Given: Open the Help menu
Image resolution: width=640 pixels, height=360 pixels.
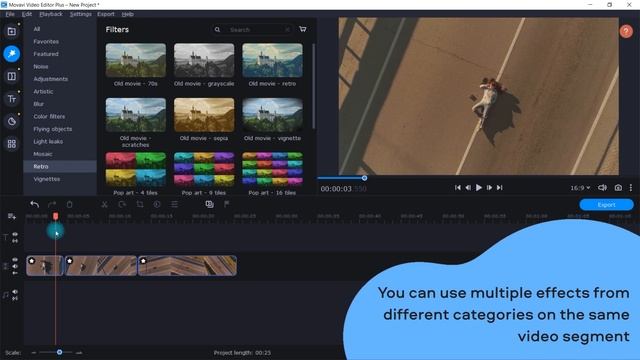Looking at the screenshot, I should (127, 14).
